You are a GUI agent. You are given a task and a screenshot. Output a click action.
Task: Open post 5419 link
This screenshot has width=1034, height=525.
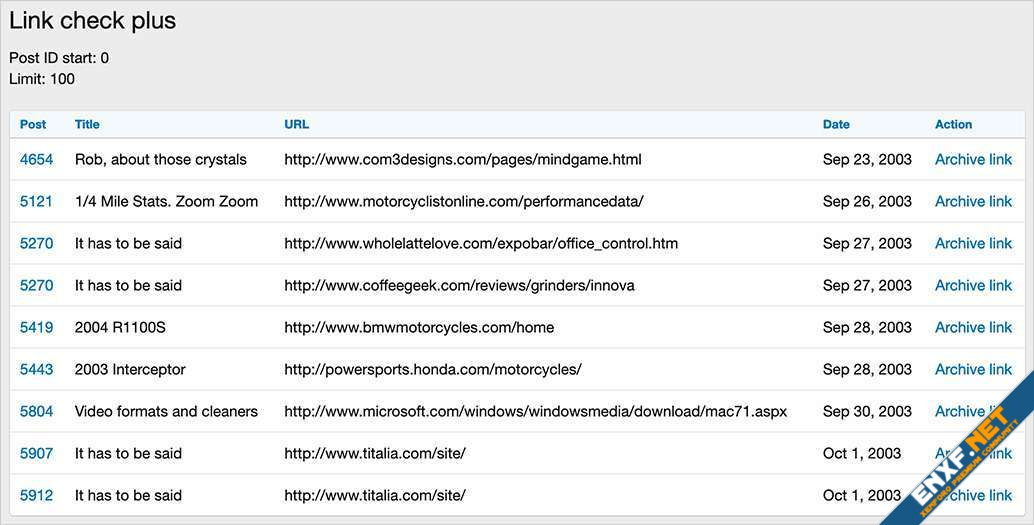click(x=36, y=327)
